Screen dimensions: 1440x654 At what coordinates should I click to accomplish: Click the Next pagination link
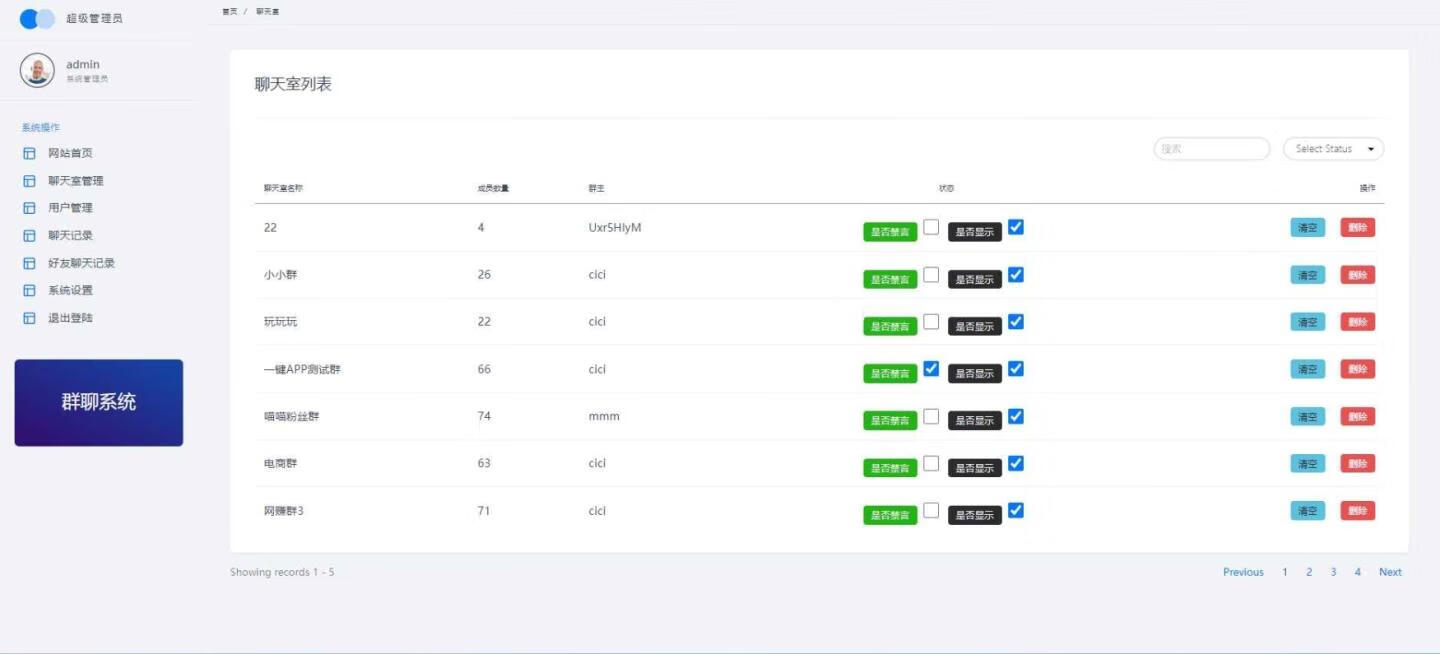[1390, 572]
